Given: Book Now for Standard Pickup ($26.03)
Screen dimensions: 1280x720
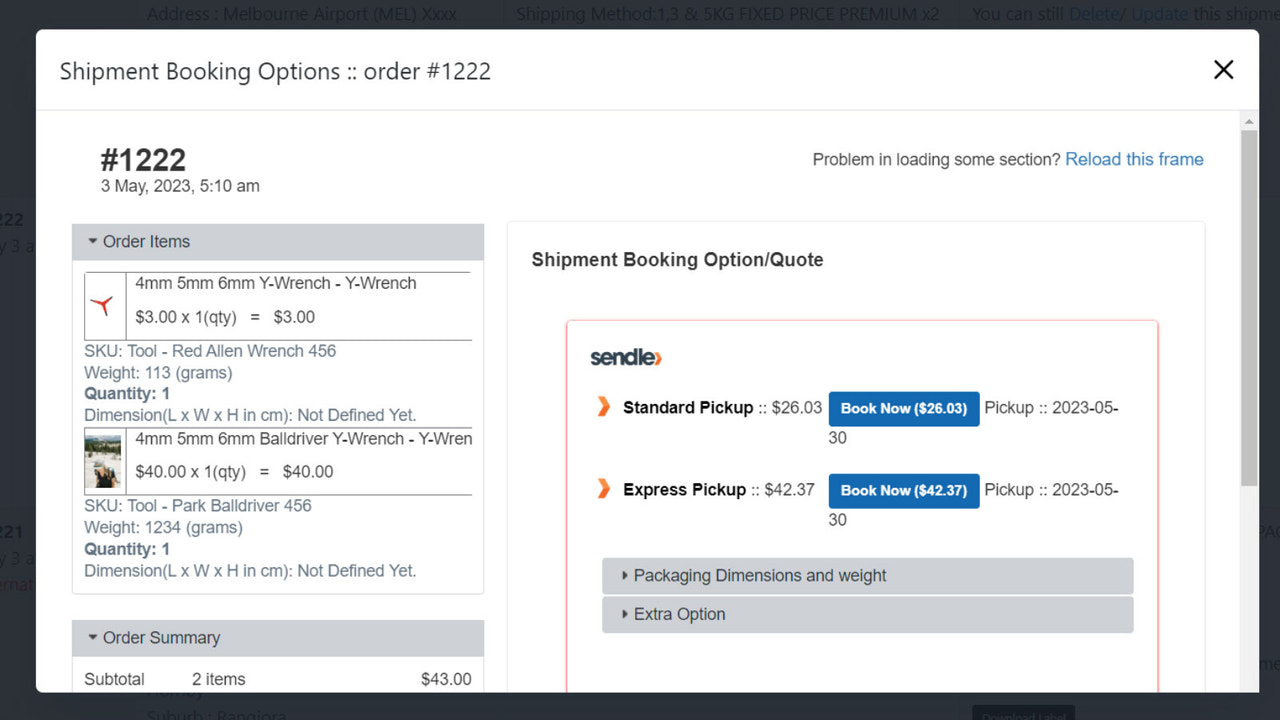Looking at the screenshot, I should coord(903,408).
